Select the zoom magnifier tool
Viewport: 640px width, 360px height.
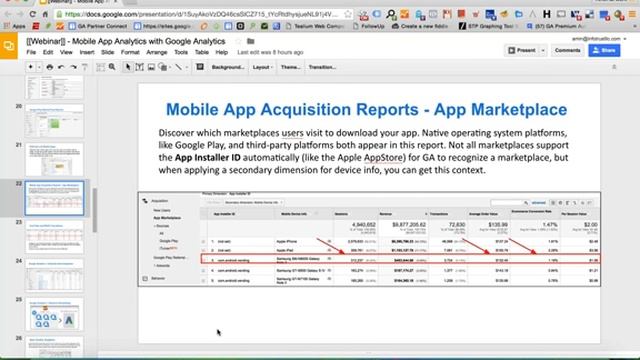[x=112, y=67]
